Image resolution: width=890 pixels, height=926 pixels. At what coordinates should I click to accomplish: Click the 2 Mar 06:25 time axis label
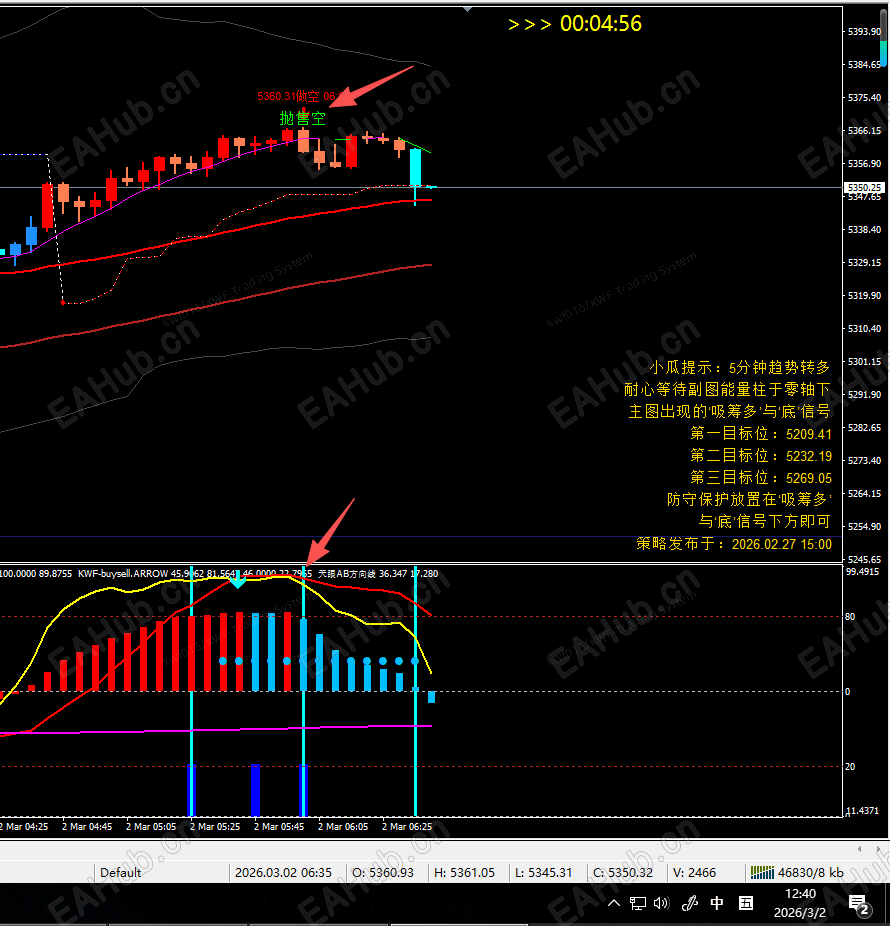(407, 827)
